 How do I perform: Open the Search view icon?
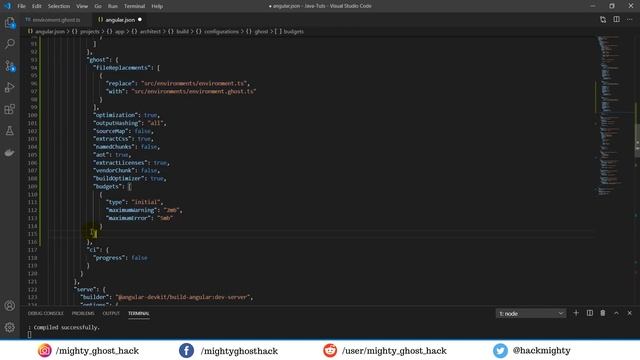(10, 44)
